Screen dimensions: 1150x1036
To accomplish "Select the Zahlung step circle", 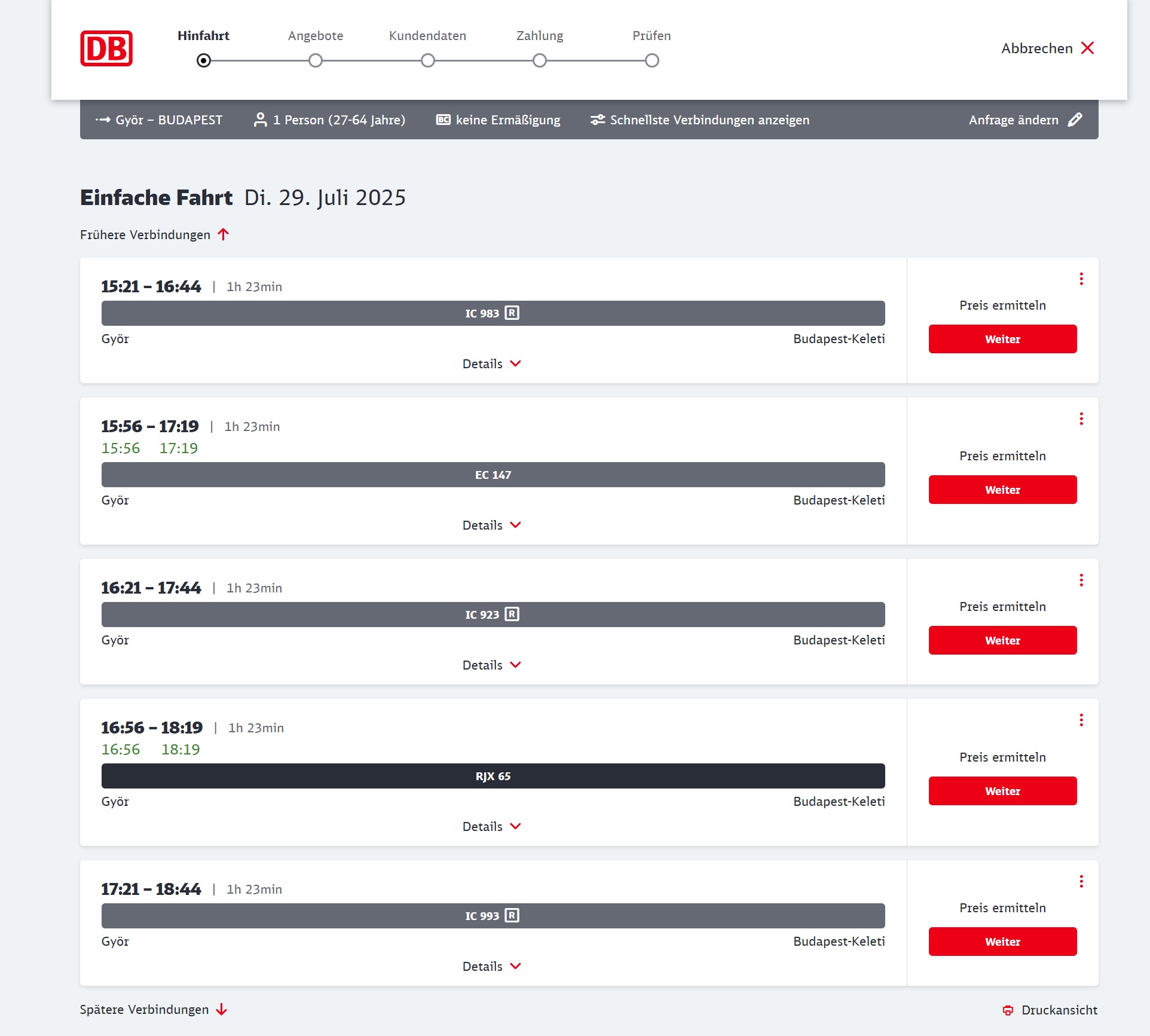I will (x=540, y=60).
